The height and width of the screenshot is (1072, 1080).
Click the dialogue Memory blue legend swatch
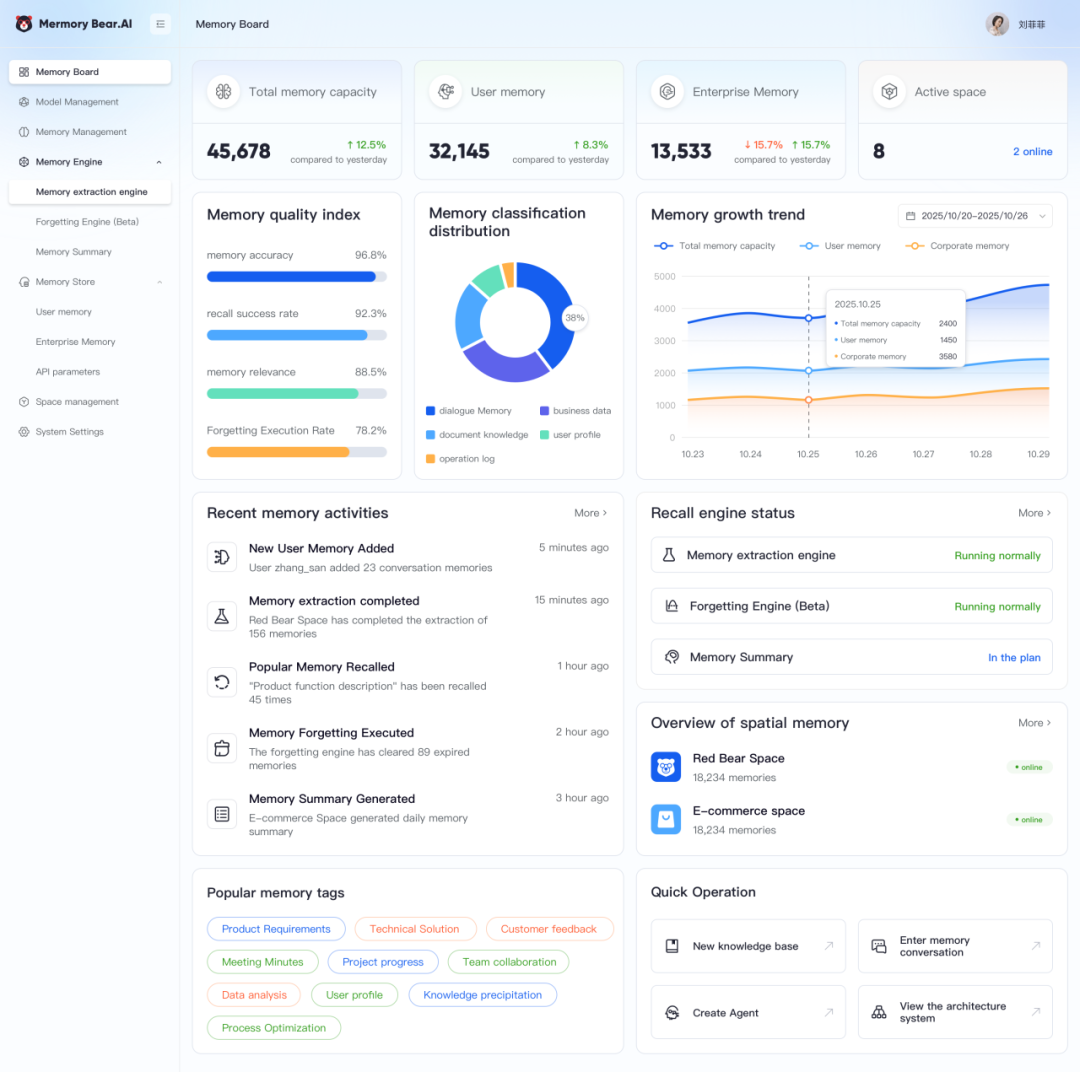(x=430, y=411)
